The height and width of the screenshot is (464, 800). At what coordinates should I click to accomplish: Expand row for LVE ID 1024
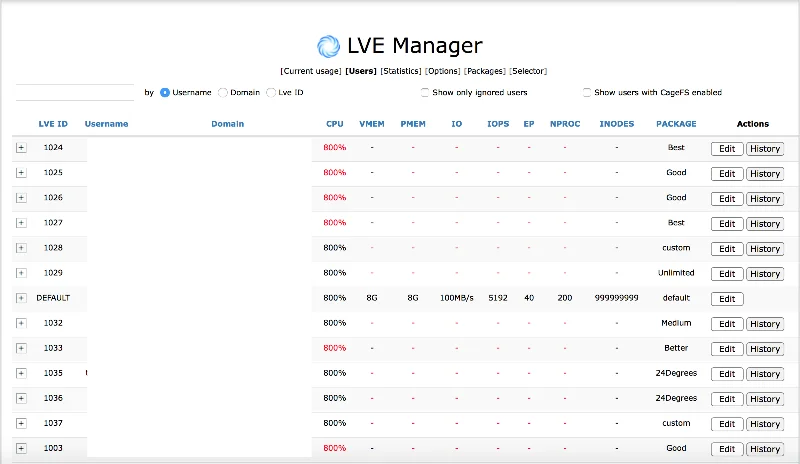pyautogui.click(x=21, y=148)
